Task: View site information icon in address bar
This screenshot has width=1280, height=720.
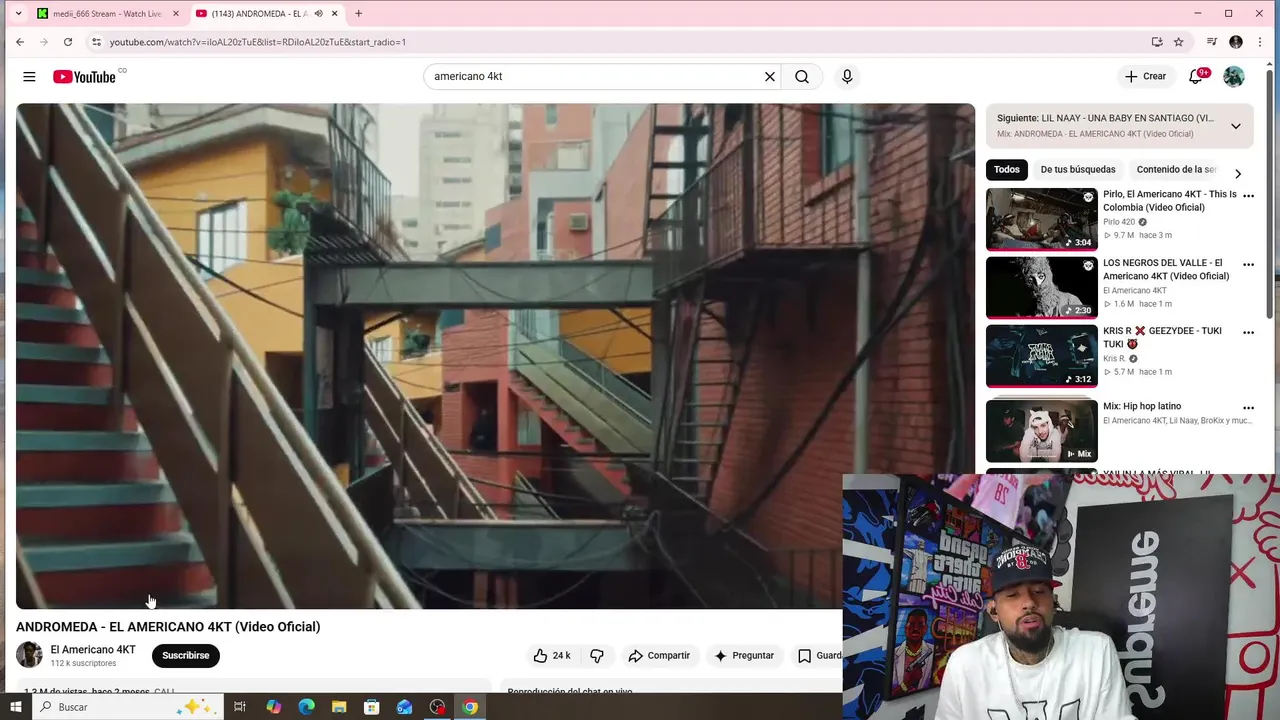Action: (96, 42)
